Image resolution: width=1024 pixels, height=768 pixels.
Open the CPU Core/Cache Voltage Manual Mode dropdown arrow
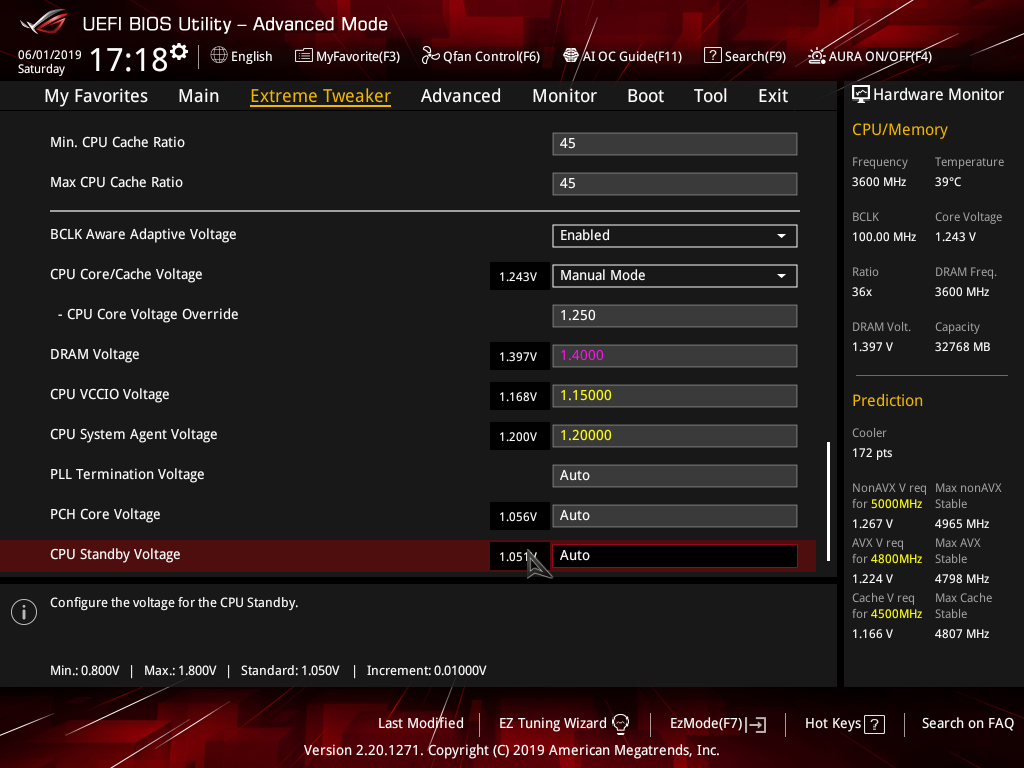[781, 276]
